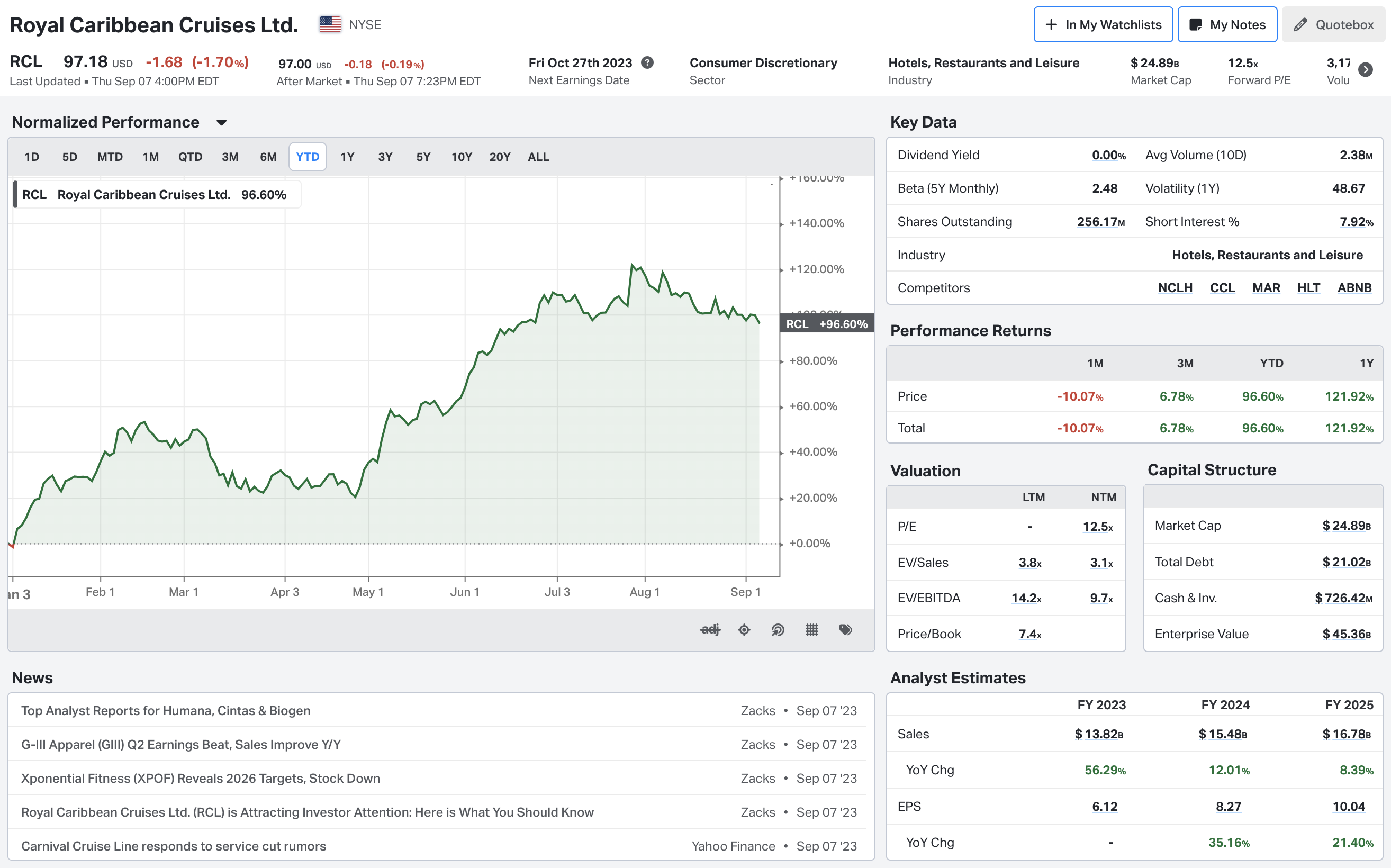Click Price/Book value 7.4x
1391x868 pixels.
point(1030,634)
